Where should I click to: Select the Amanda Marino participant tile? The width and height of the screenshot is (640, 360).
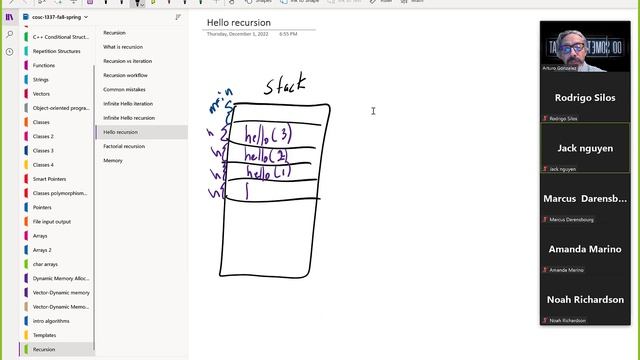pyautogui.click(x=585, y=249)
